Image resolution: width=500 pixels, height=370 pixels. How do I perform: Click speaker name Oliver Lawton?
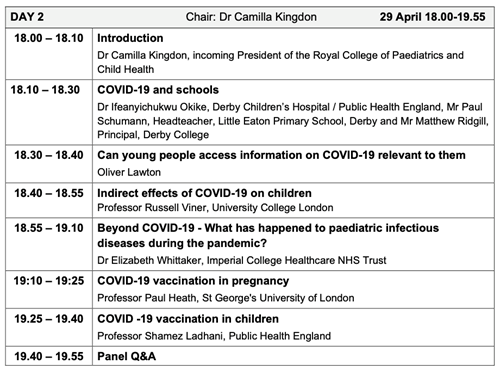tap(129, 172)
